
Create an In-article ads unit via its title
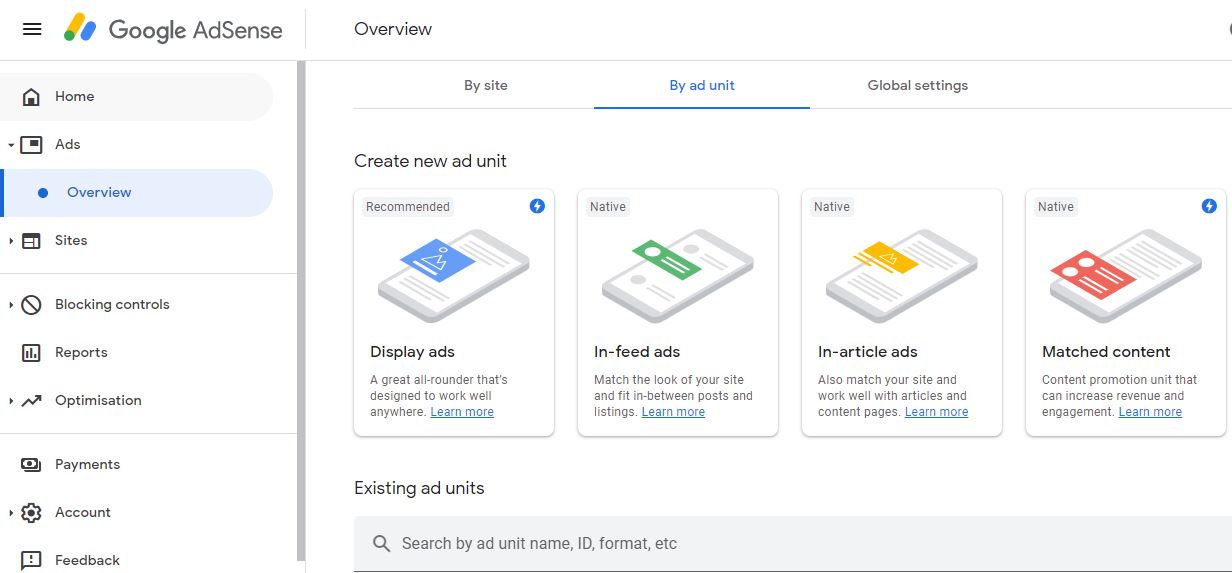click(x=868, y=352)
